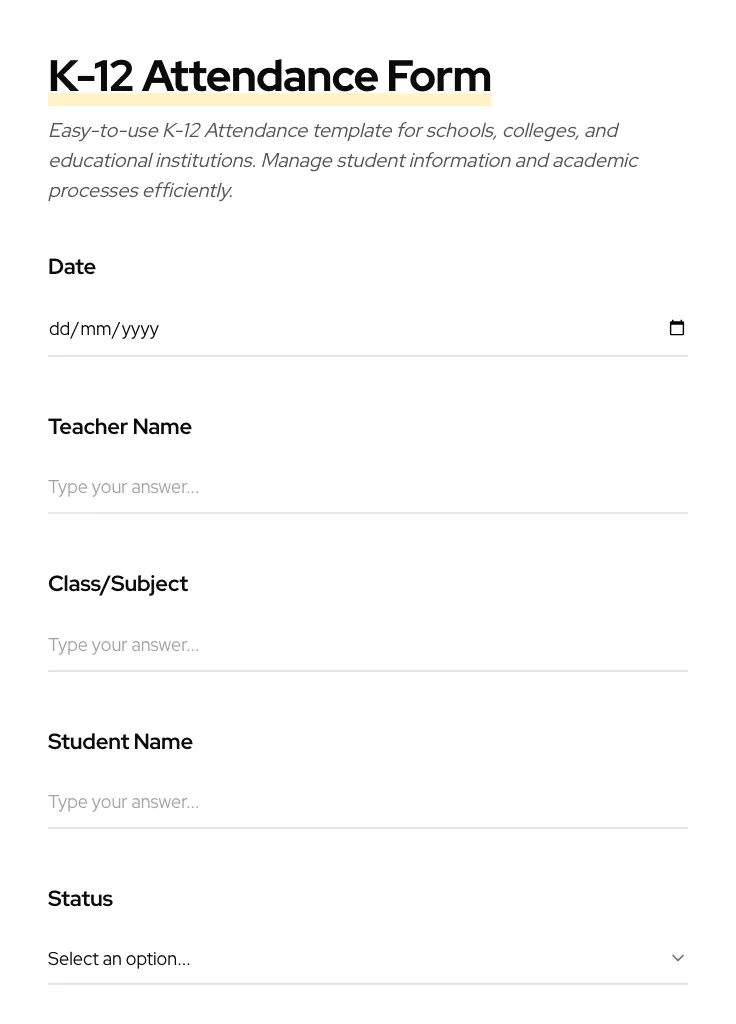
Task: Click the Date field calendar symbol
Action: (x=677, y=328)
